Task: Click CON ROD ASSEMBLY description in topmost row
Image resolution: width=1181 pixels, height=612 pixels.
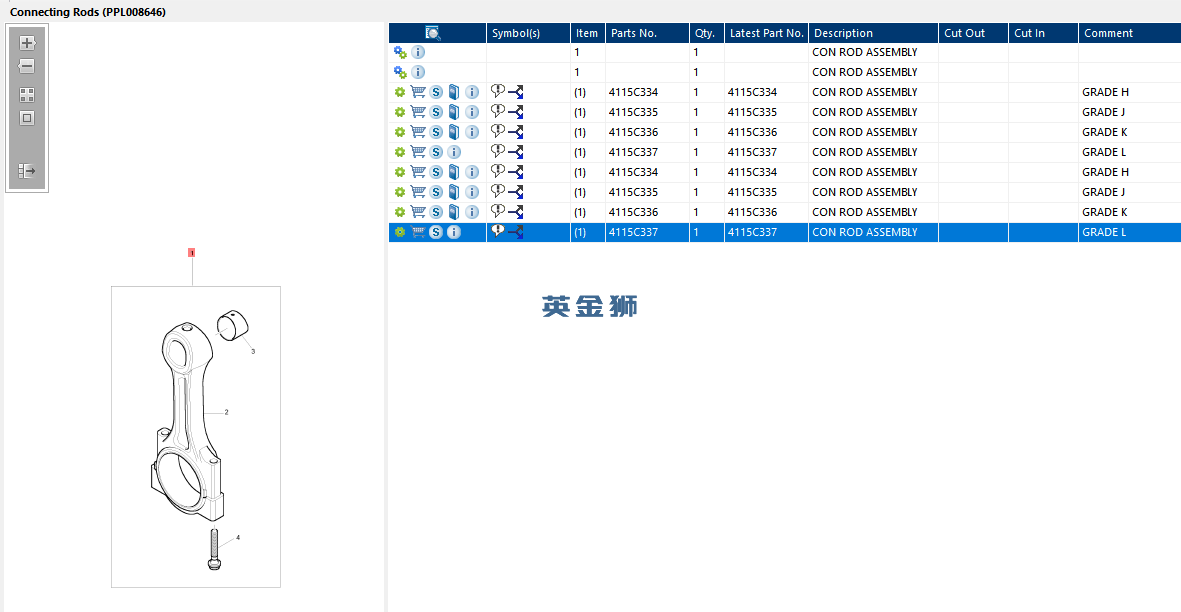Action: tap(865, 52)
